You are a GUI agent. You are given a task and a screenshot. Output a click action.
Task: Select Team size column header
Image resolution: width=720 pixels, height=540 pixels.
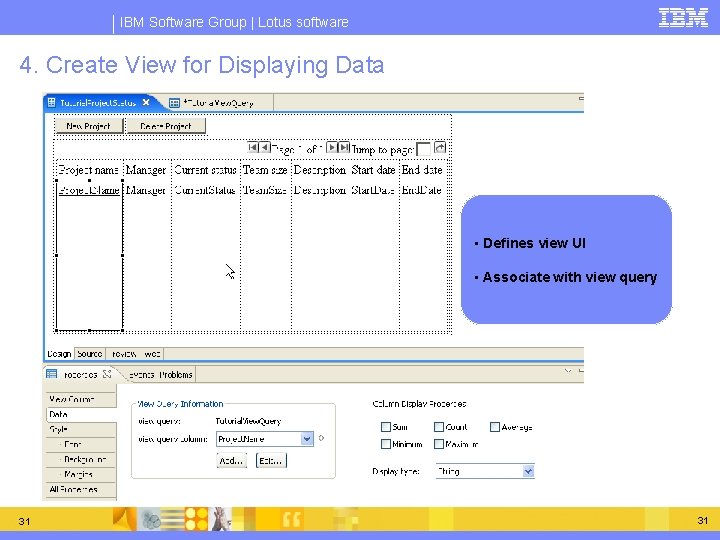click(x=265, y=170)
